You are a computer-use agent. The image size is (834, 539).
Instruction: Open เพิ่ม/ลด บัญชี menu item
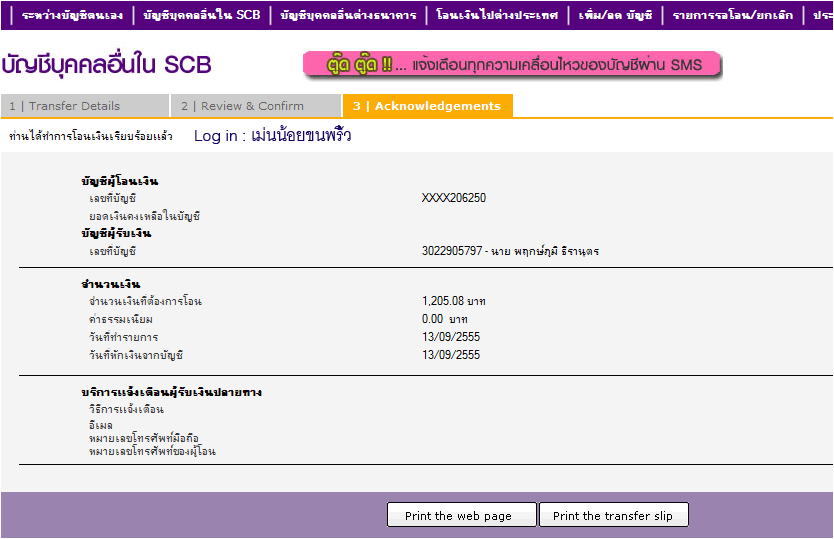(615, 15)
